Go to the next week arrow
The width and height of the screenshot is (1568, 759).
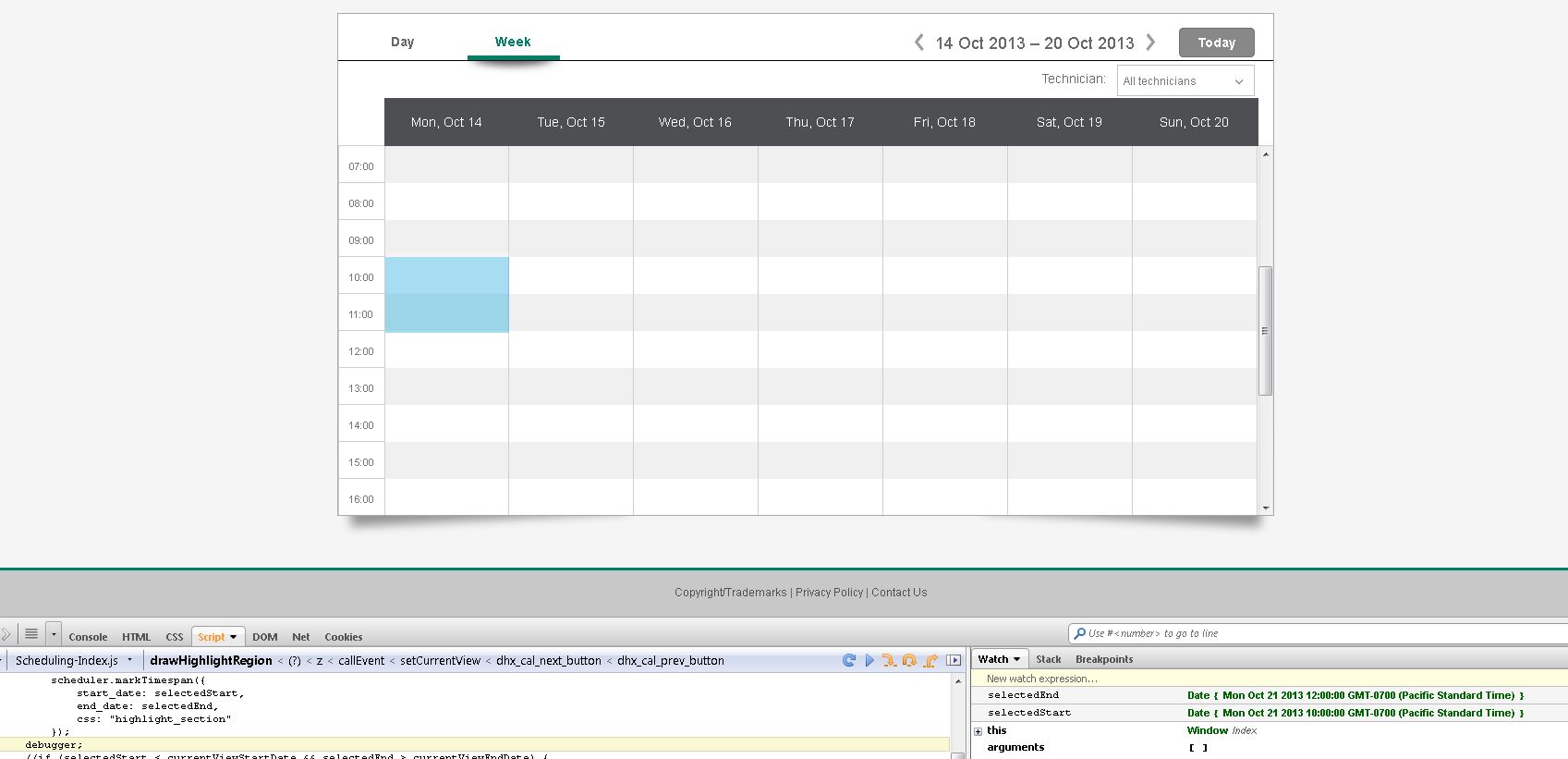point(1150,43)
